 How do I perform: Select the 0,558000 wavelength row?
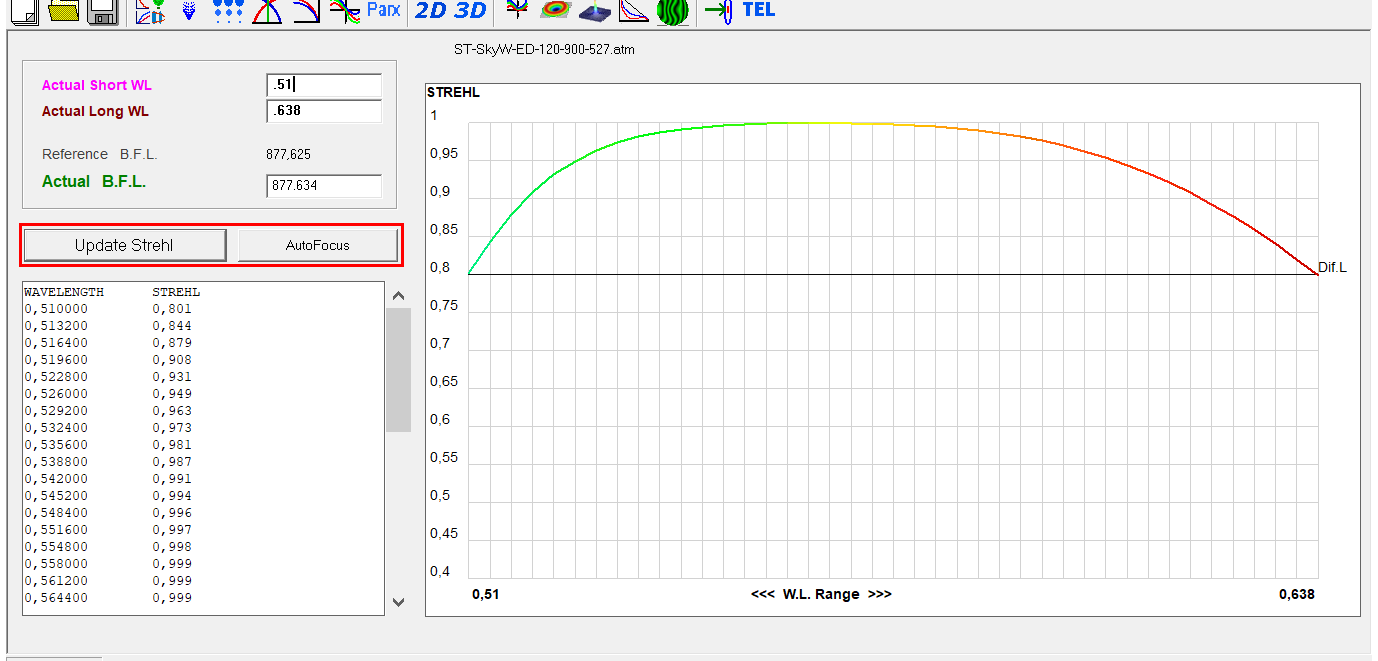(203, 564)
